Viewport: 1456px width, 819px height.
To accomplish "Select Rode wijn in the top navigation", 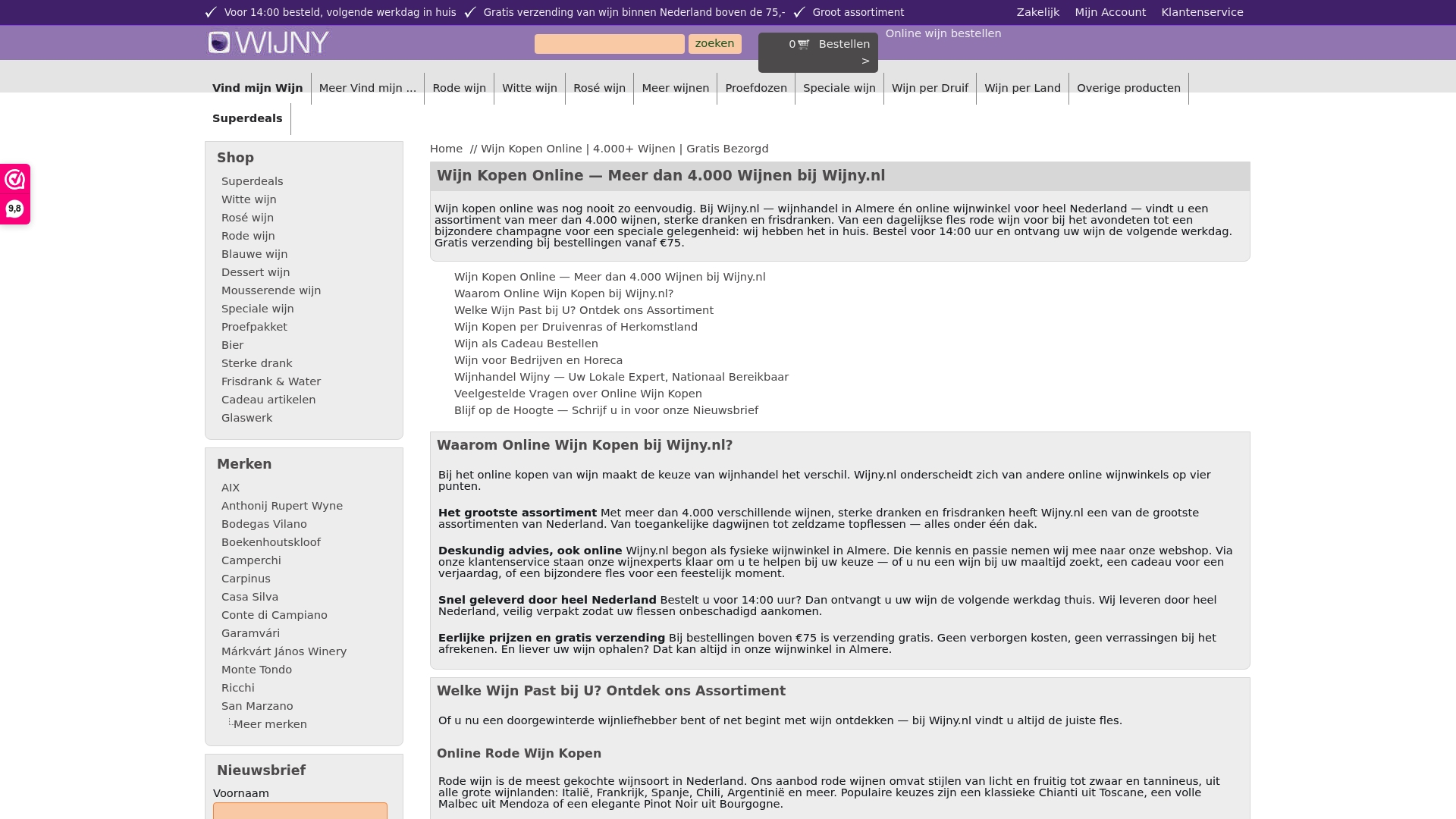I will tap(460, 88).
